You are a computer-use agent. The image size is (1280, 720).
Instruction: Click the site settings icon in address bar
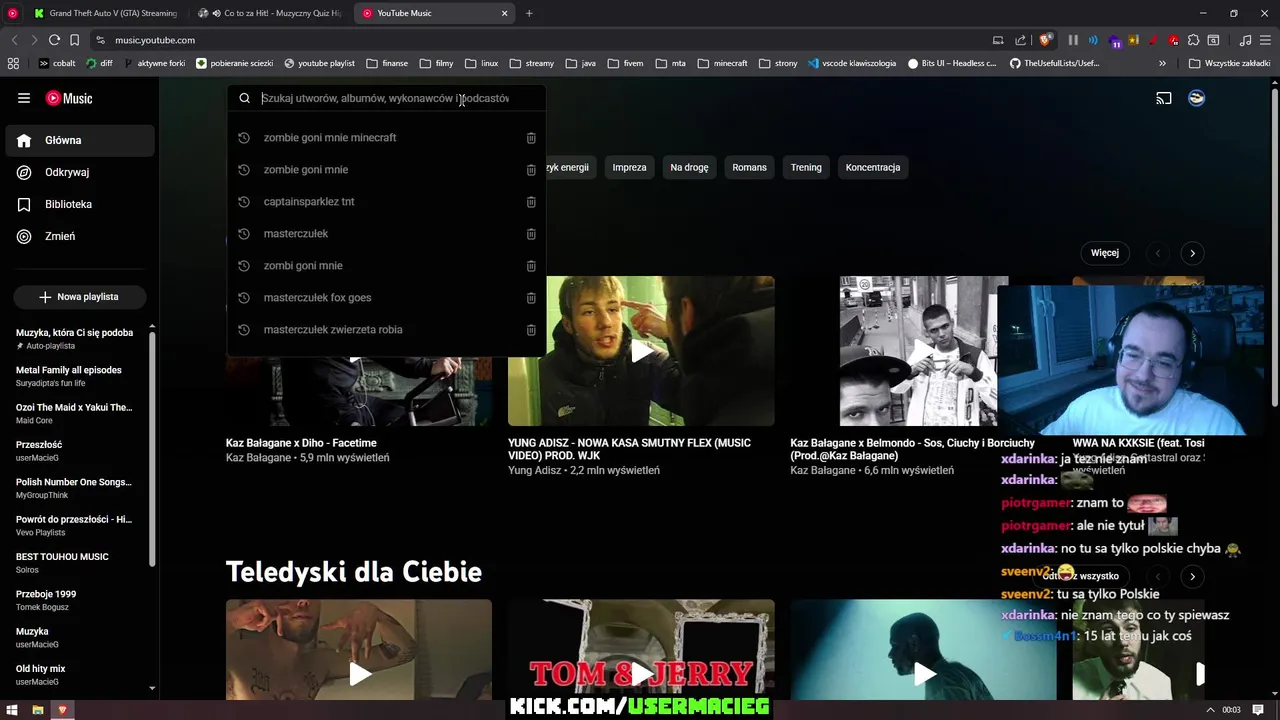click(x=100, y=40)
